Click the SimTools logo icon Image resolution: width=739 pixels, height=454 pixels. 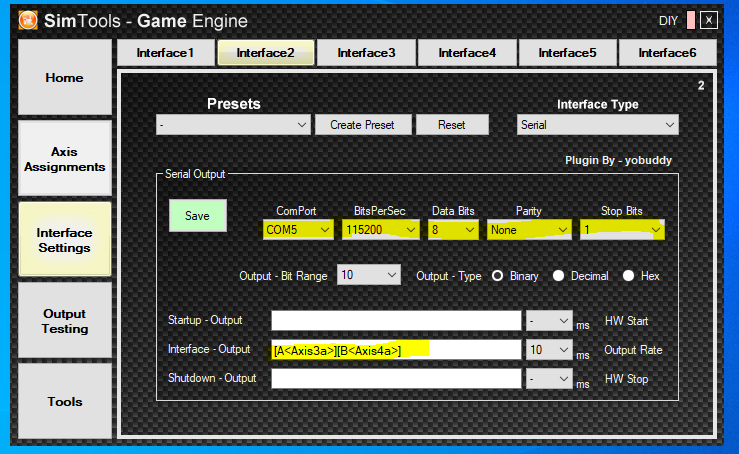coord(29,20)
